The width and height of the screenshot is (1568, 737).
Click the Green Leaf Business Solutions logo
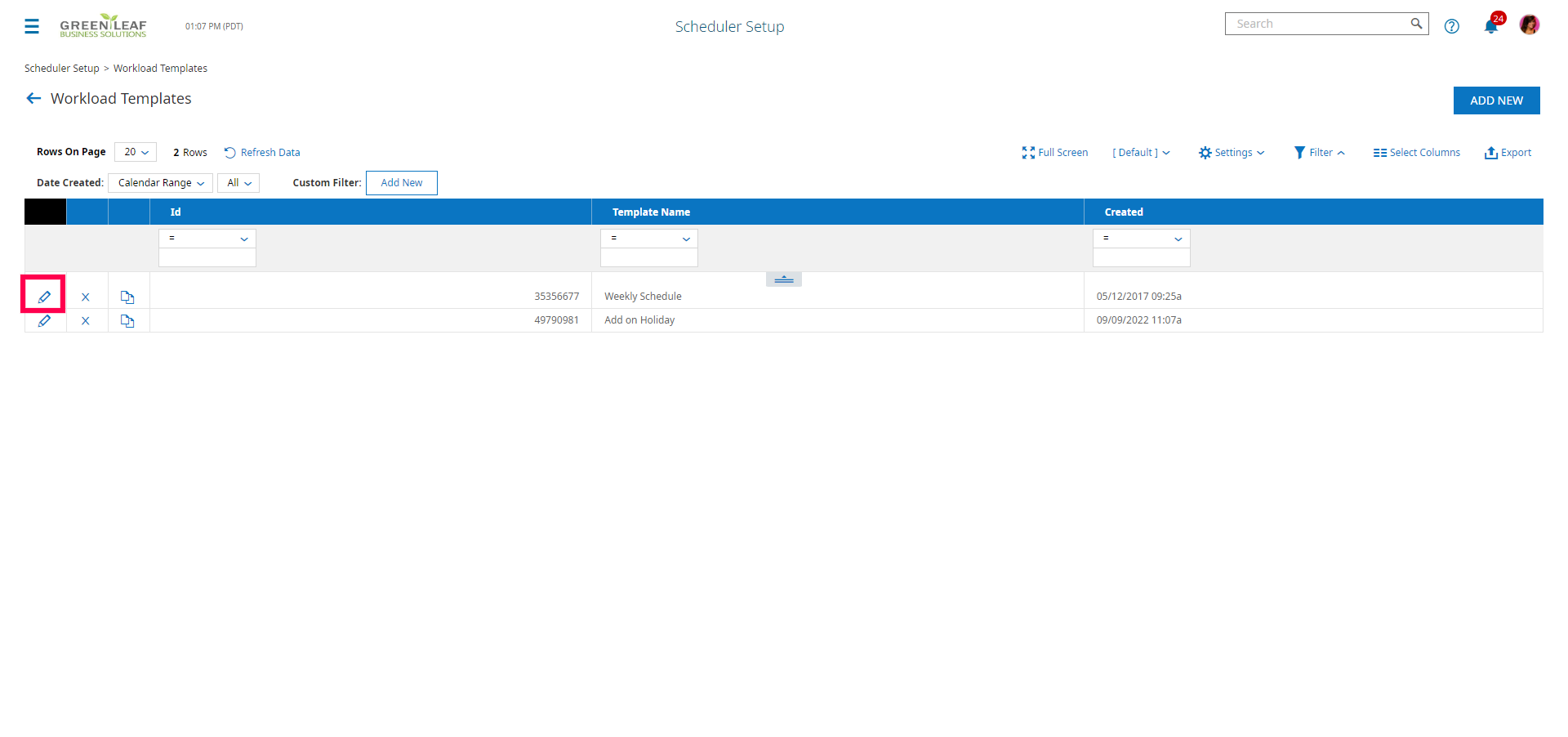coord(103,25)
